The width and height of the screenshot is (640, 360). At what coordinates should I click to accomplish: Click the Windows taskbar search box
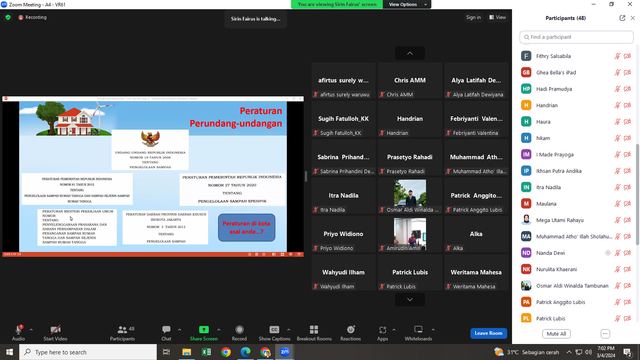point(88,352)
